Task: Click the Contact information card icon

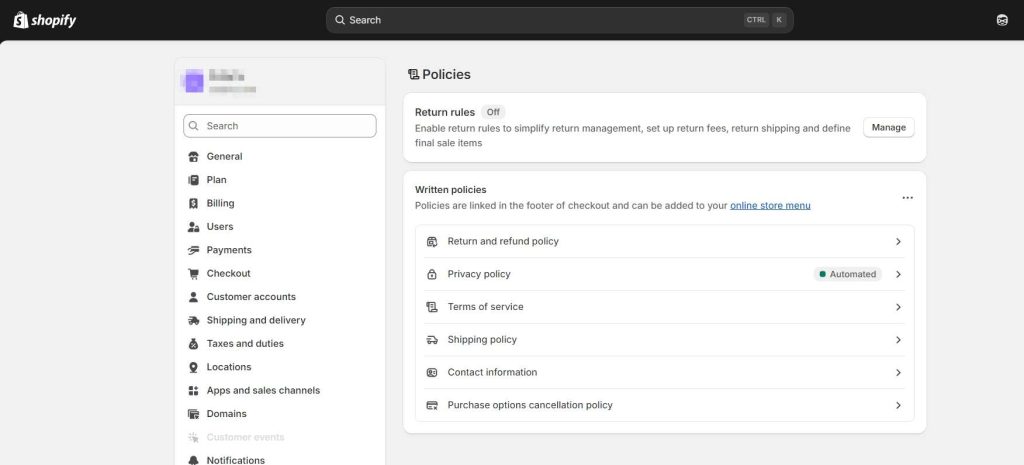Action: click(x=432, y=372)
